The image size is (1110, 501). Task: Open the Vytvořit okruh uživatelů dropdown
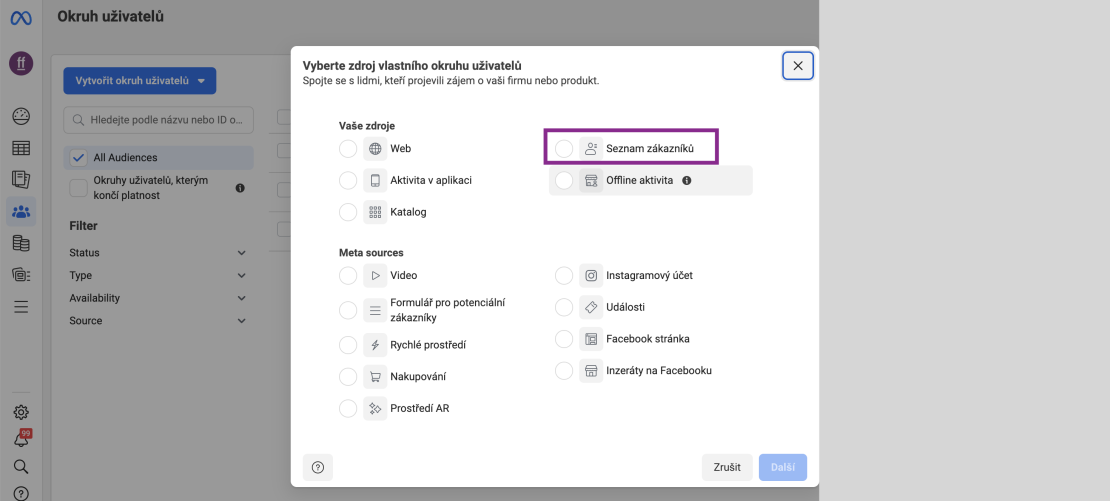pos(139,81)
